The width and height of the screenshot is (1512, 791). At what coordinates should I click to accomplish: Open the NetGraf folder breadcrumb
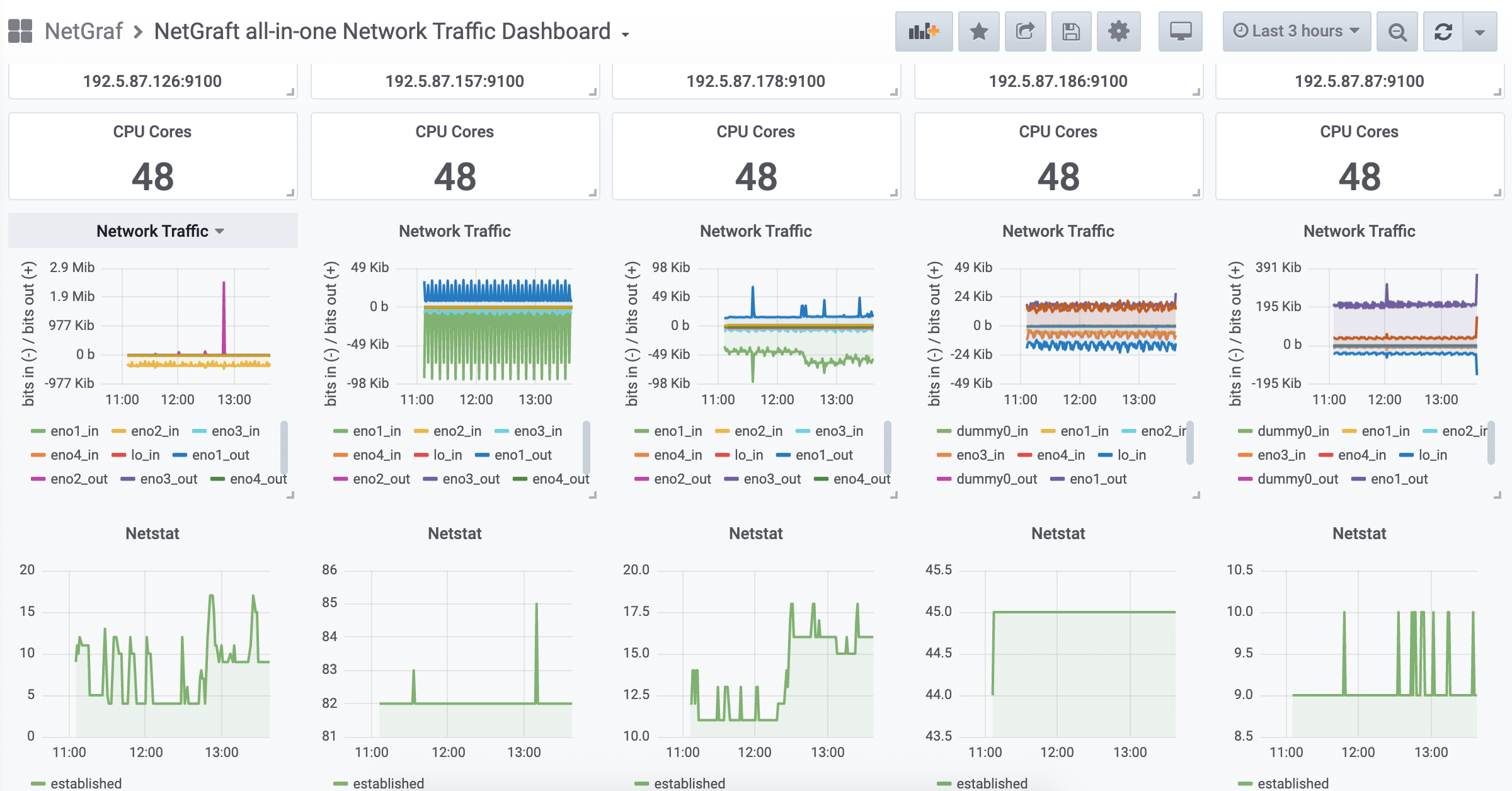tap(84, 31)
